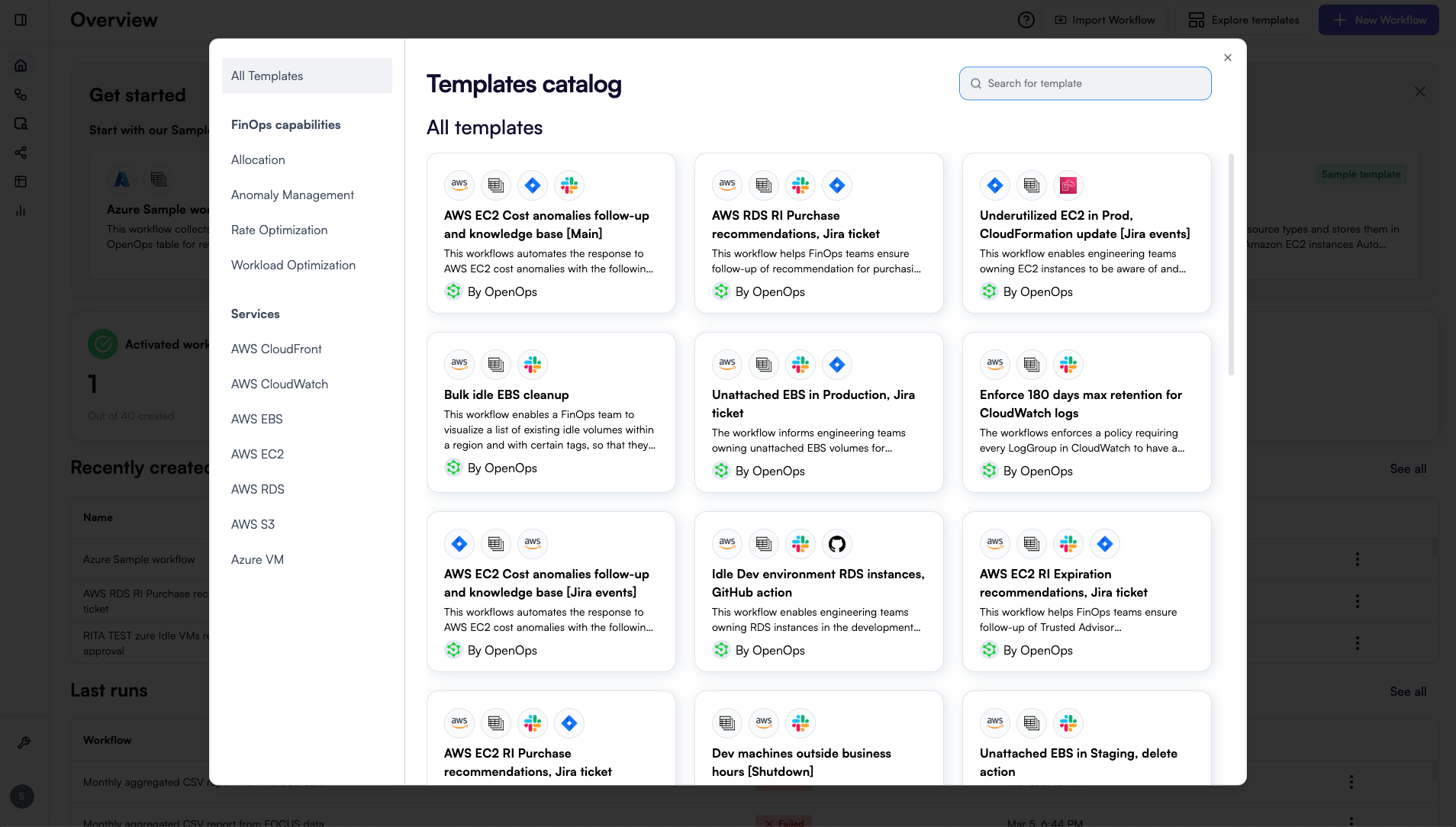Open Dev machines outside business hours template
This screenshot has width=1456, height=827.
[819, 738]
